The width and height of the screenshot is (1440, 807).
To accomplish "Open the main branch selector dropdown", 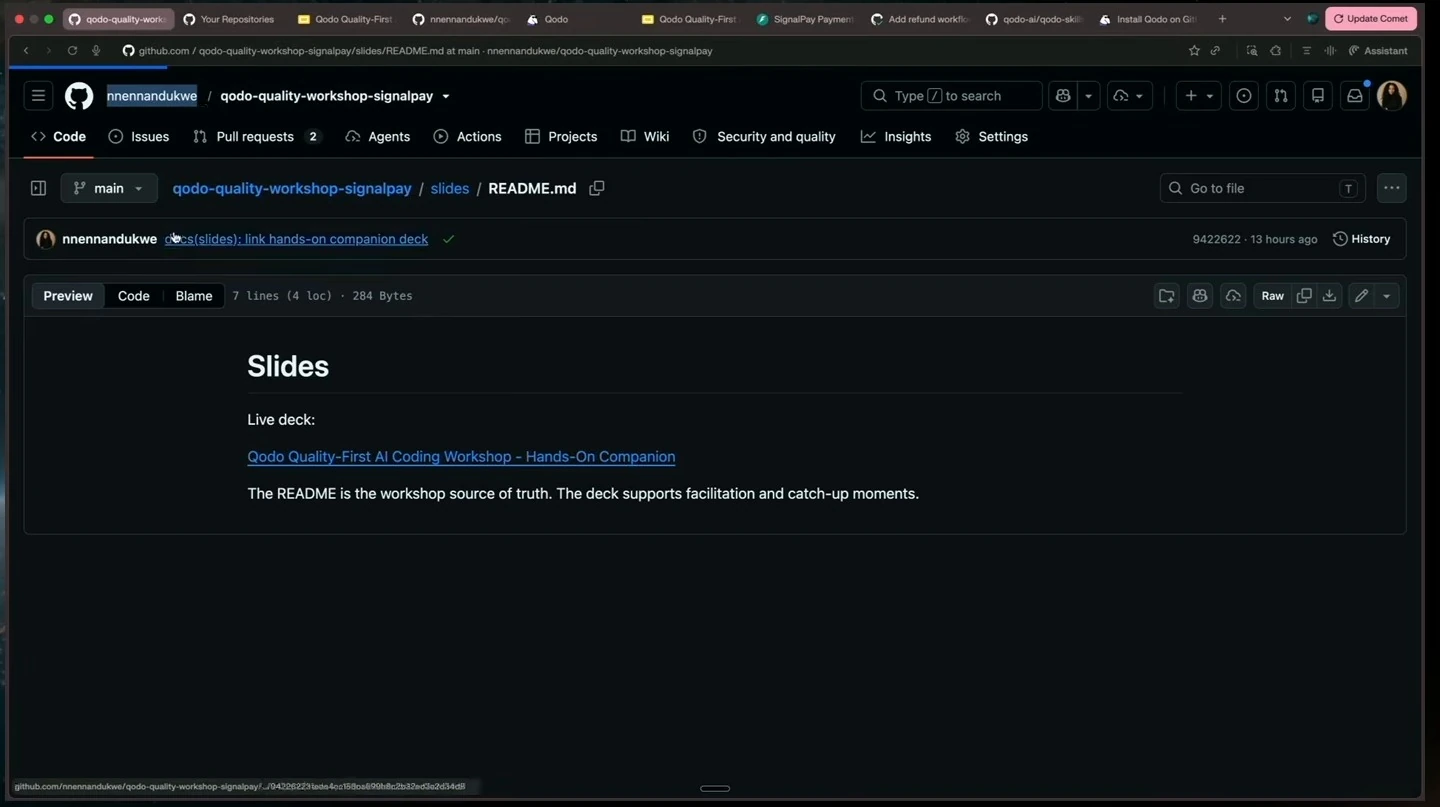I will (109, 188).
